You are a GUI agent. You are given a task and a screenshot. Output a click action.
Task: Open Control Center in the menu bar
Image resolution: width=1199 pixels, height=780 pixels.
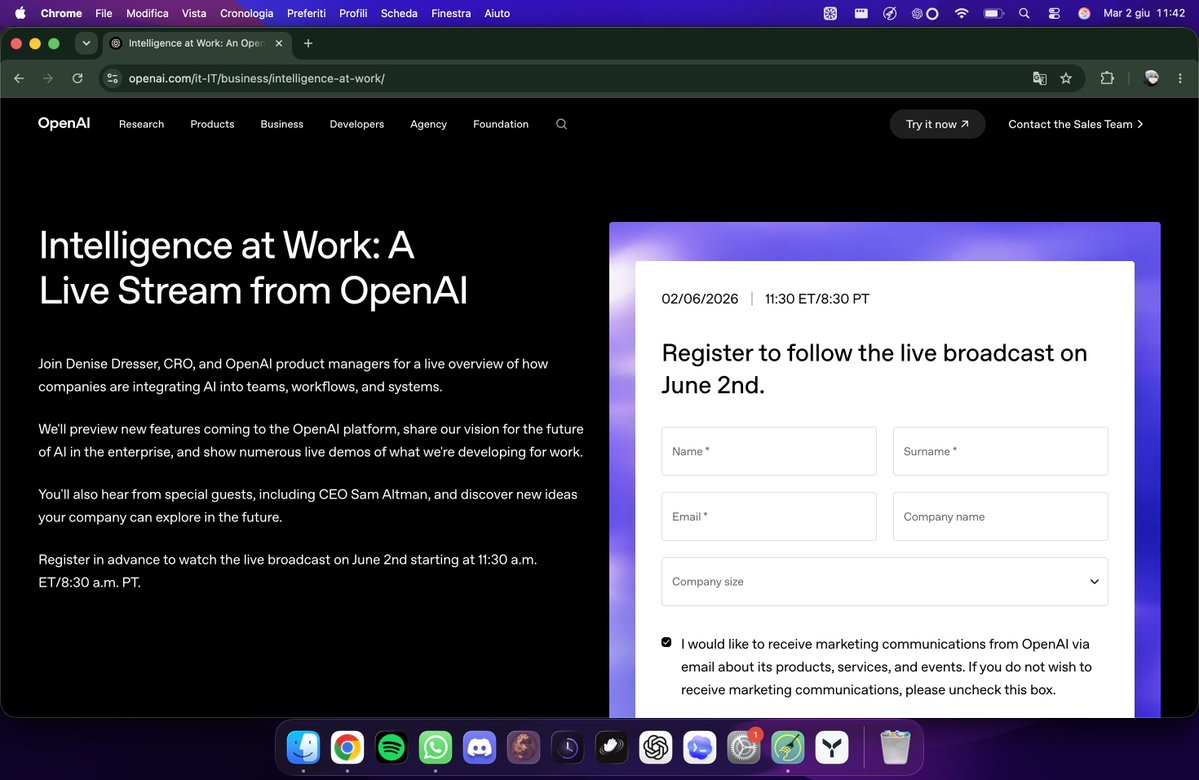pos(1054,13)
